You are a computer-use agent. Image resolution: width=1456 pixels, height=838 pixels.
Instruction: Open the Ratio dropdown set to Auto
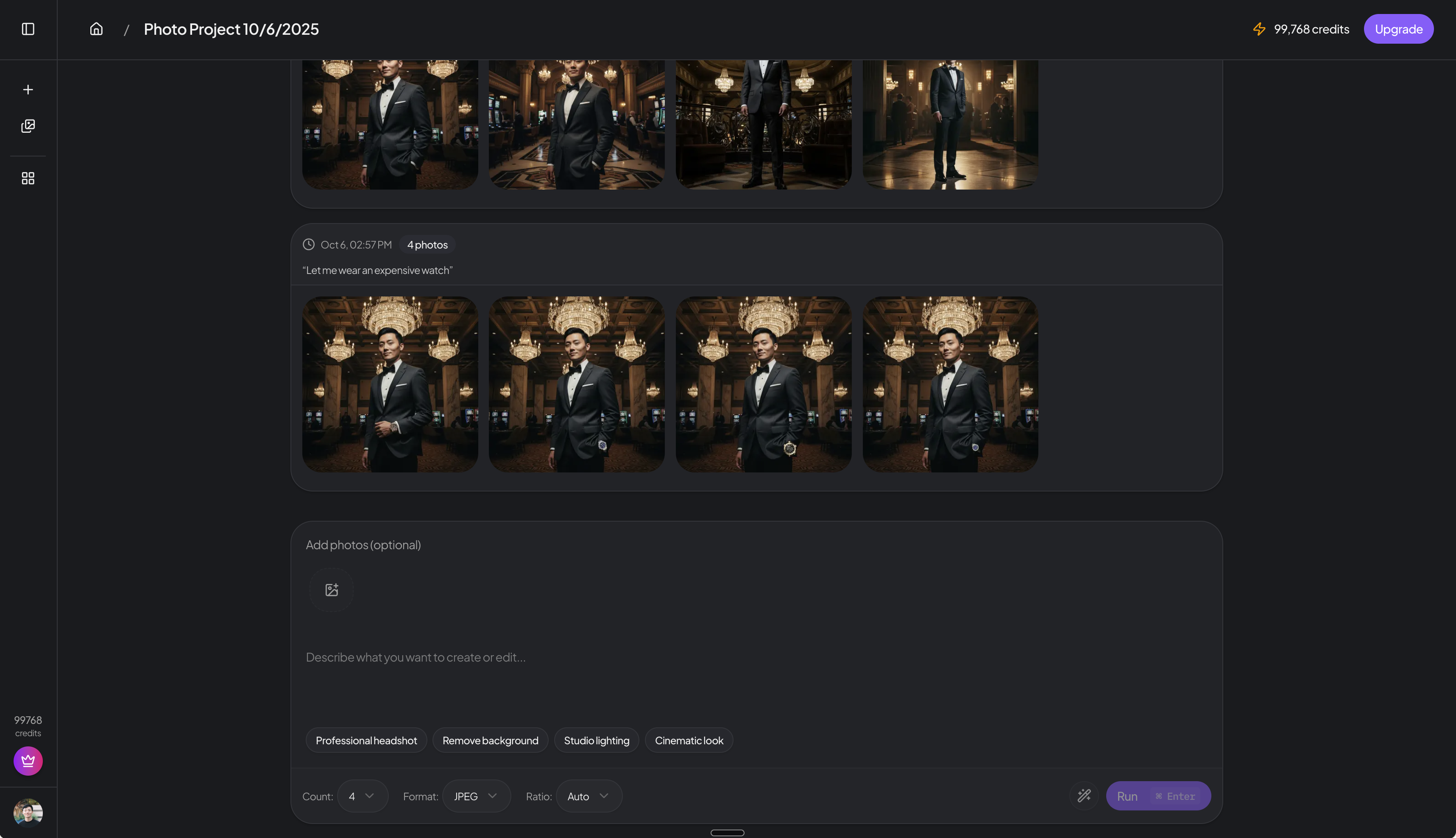click(x=588, y=796)
